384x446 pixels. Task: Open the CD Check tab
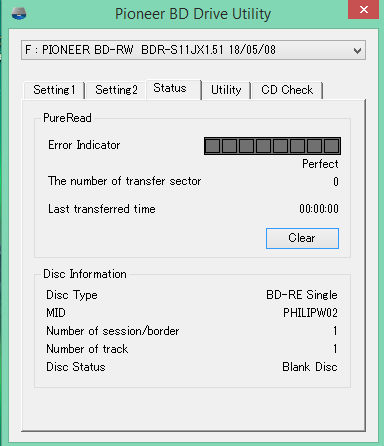click(x=287, y=90)
